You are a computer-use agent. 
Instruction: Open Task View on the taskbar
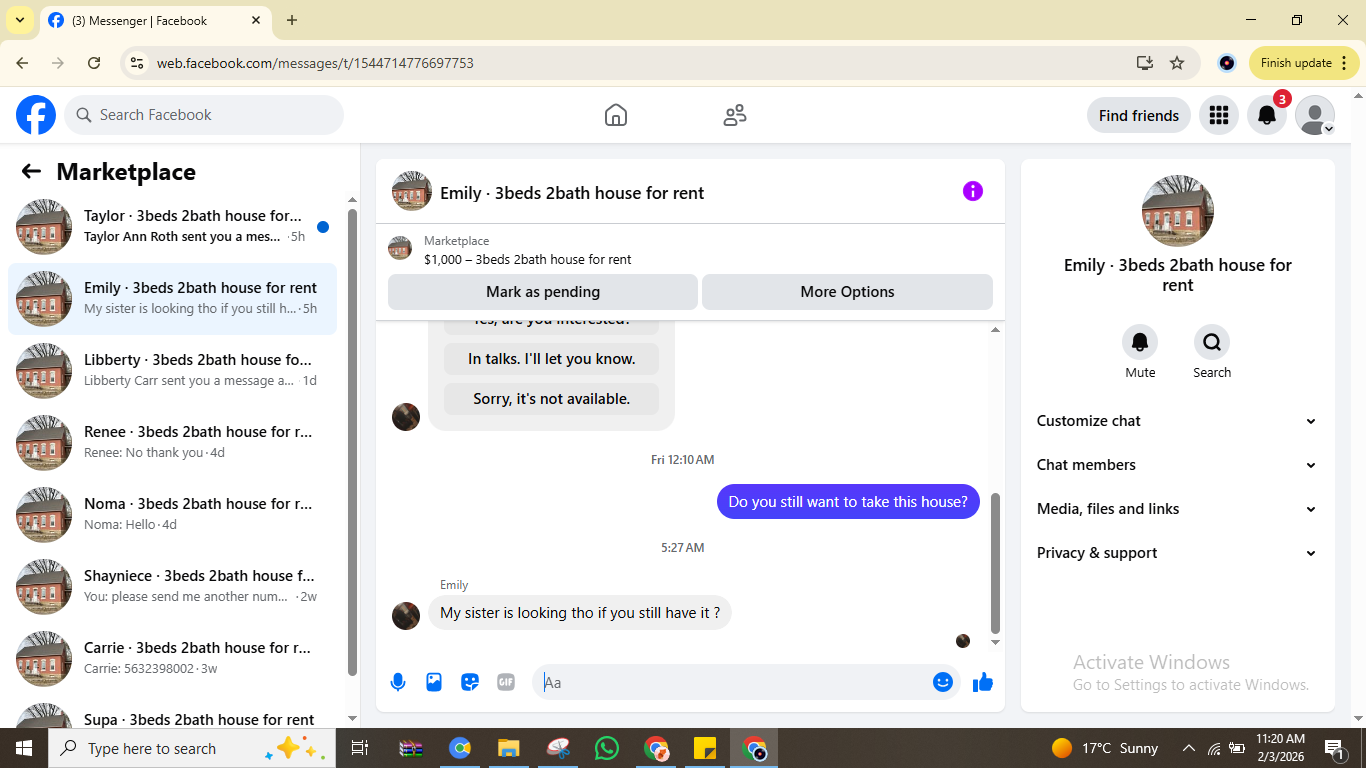click(x=360, y=748)
